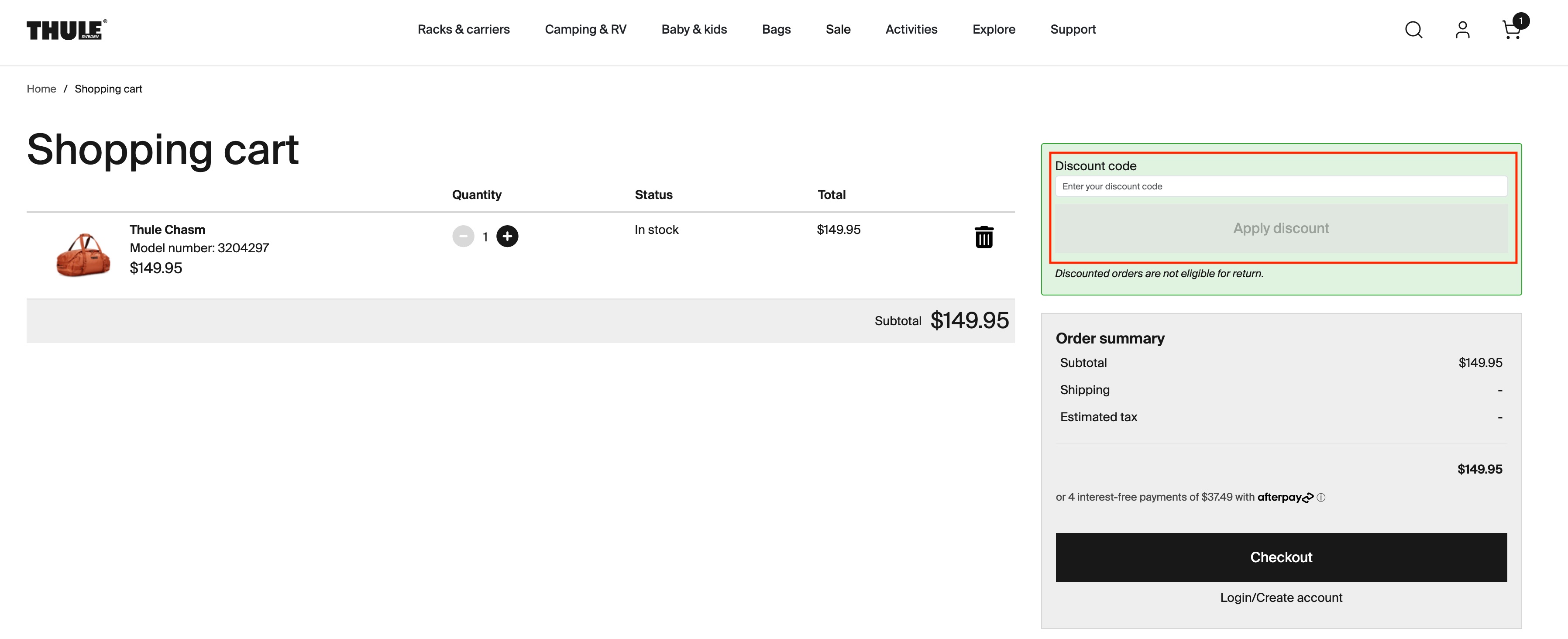Image resolution: width=1568 pixels, height=639 pixels.
Task: Open Camping & RV menu
Action: click(x=585, y=29)
